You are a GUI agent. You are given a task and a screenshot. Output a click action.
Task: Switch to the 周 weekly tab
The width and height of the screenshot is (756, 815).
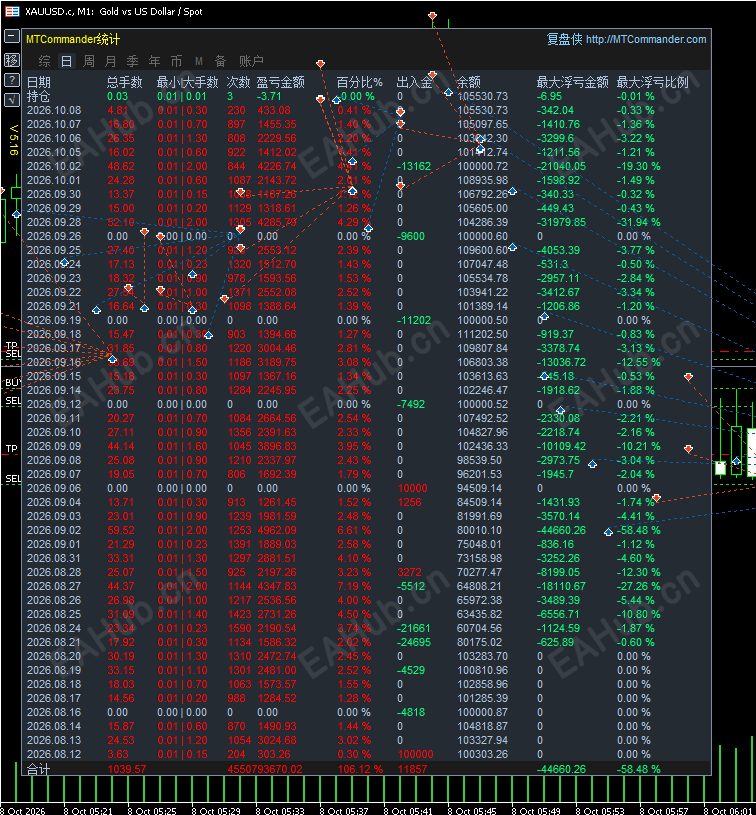88,61
